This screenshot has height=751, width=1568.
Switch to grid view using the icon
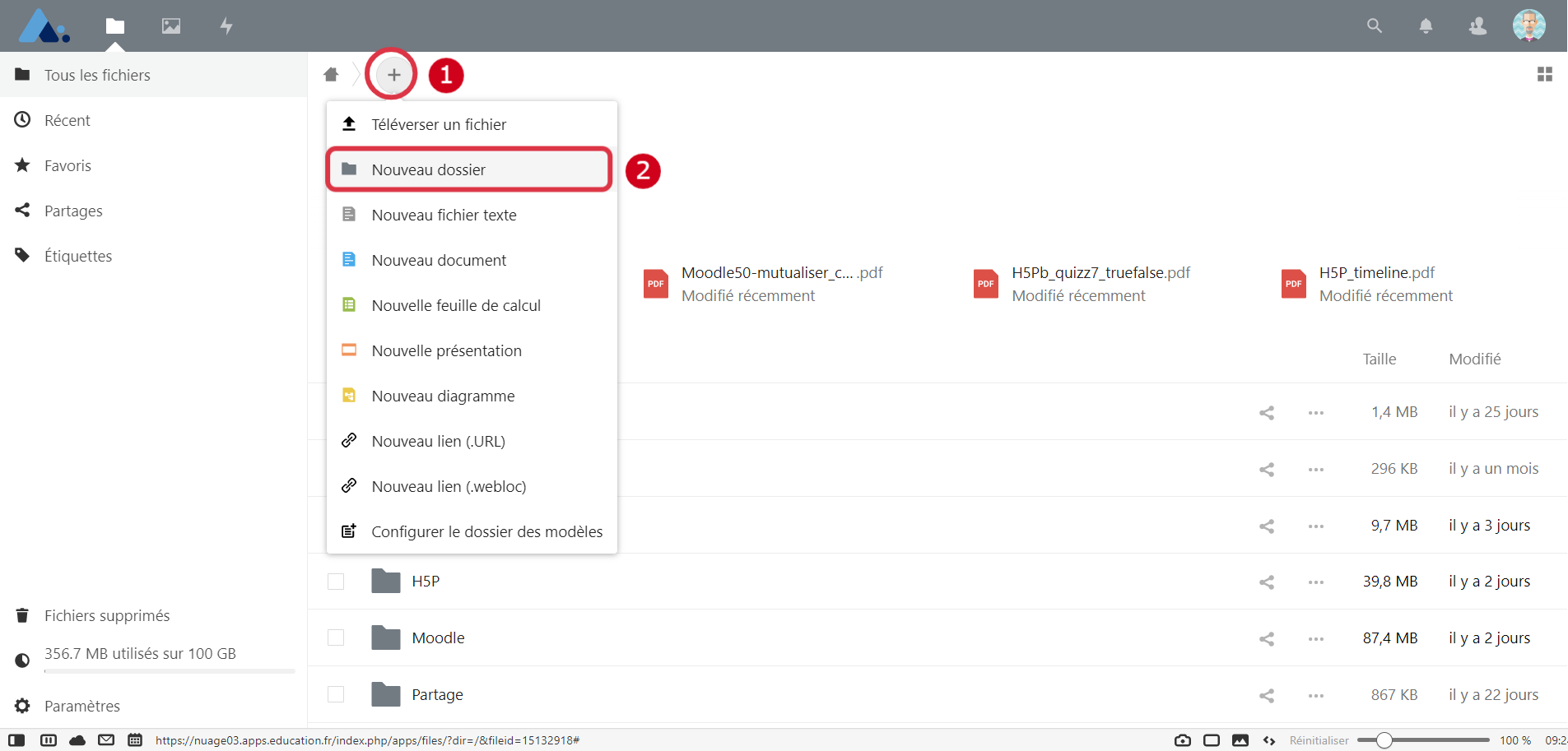tap(1544, 75)
